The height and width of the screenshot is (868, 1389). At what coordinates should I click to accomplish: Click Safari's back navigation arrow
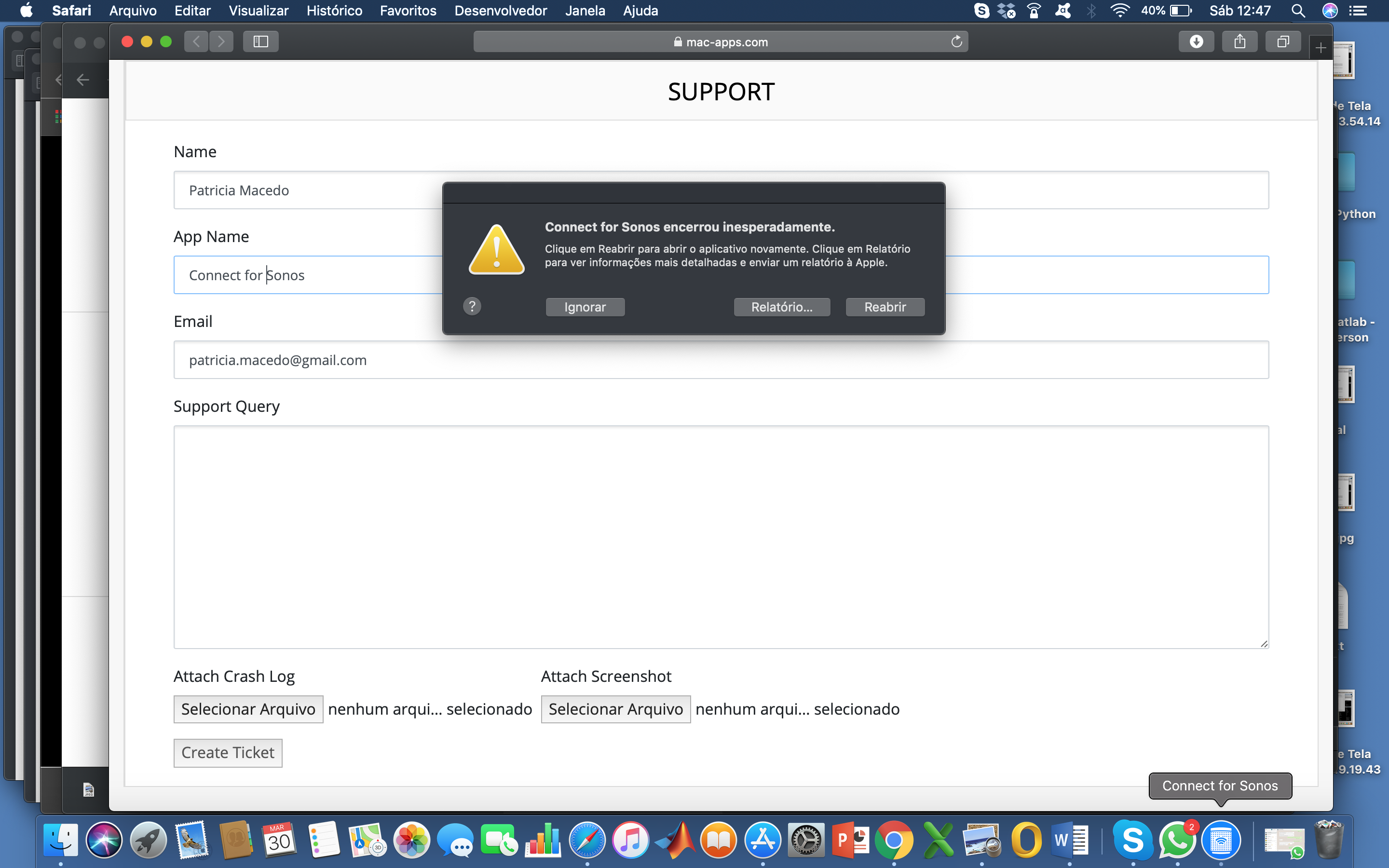[x=196, y=41]
